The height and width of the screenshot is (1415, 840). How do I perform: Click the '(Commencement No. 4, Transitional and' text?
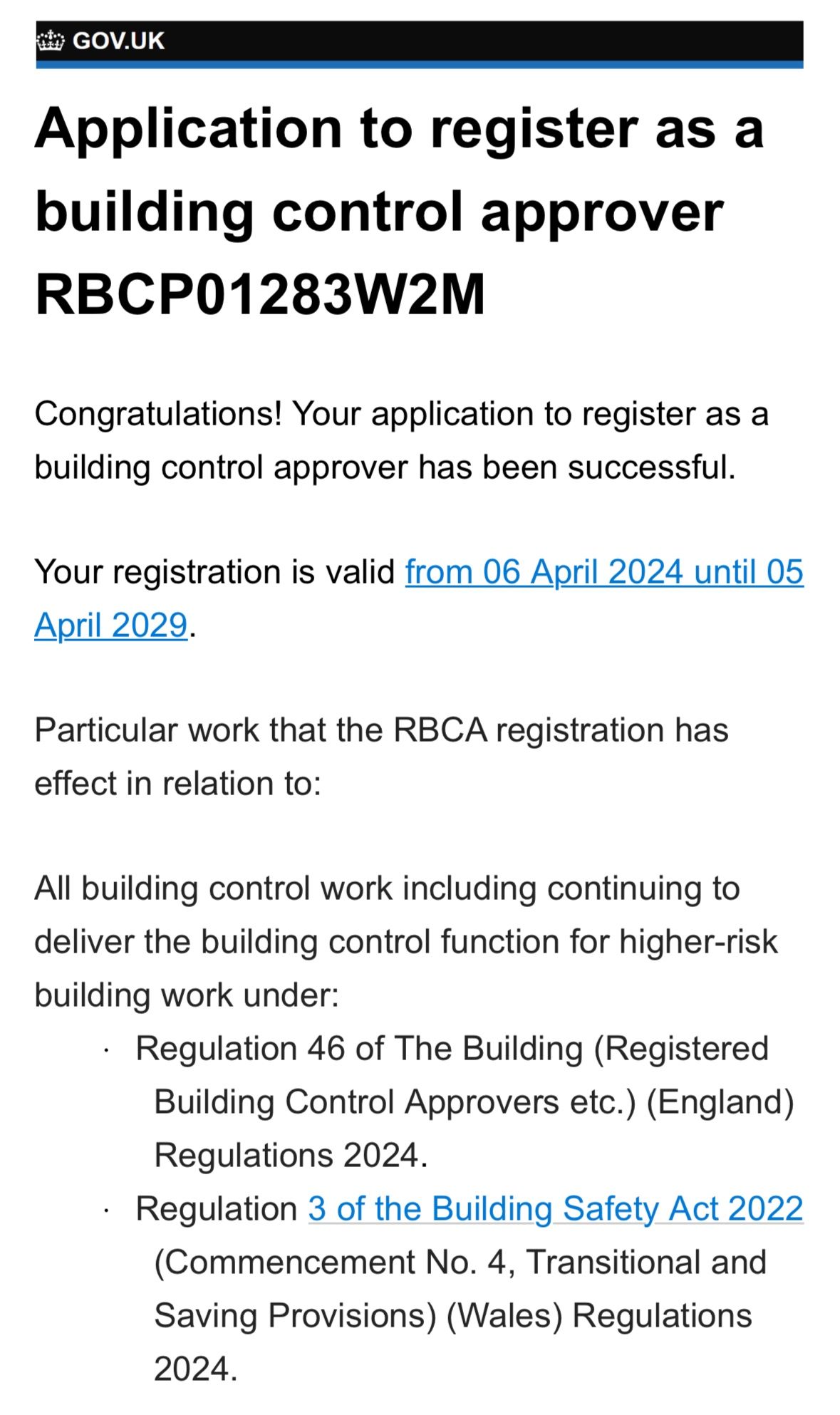click(460, 1263)
